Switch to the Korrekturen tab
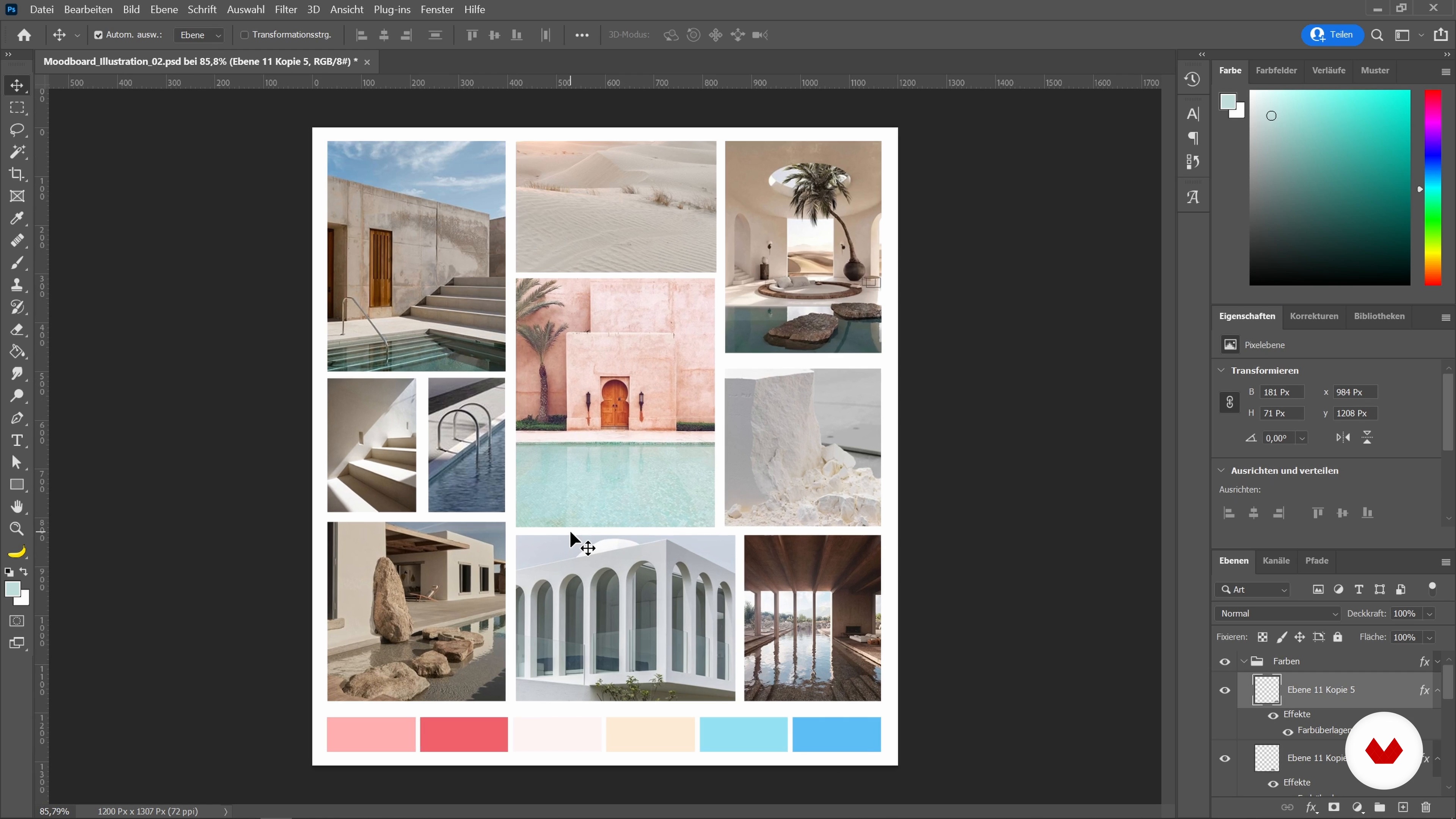 [x=1313, y=316]
